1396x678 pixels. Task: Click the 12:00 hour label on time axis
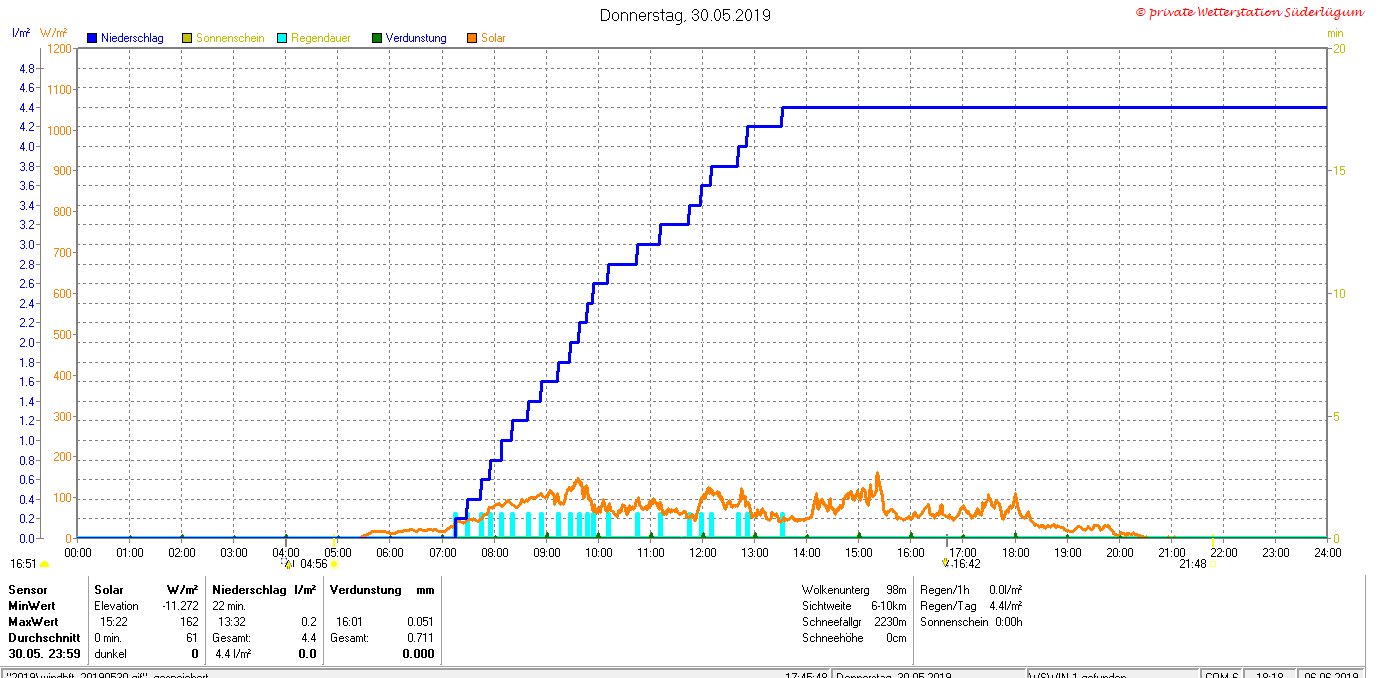click(x=703, y=552)
